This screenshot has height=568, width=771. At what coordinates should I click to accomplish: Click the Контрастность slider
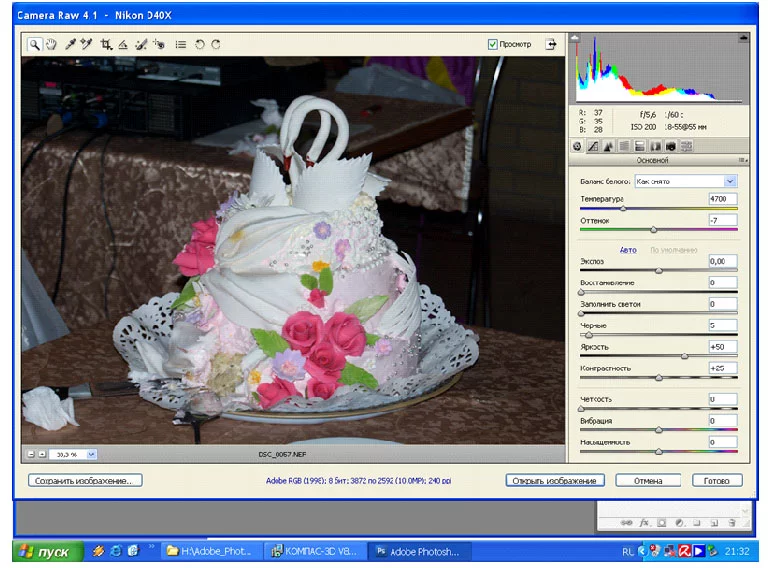tap(658, 378)
